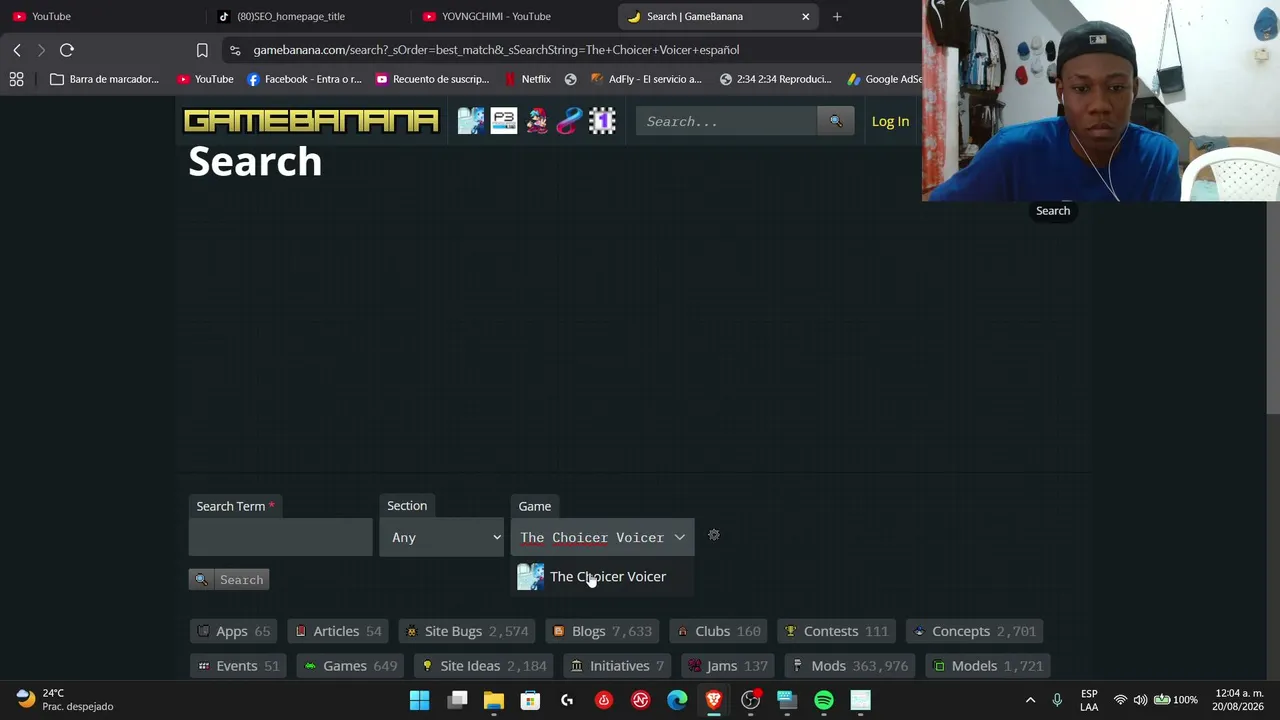Show hidden system tray icons

(1031, 700)
